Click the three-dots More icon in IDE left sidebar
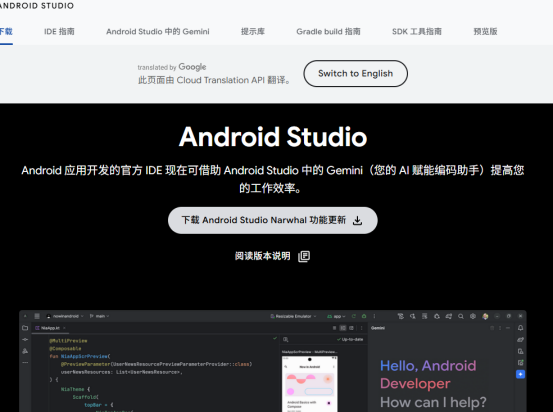This screenshot has width=553, height=412. tap(25, 362)
